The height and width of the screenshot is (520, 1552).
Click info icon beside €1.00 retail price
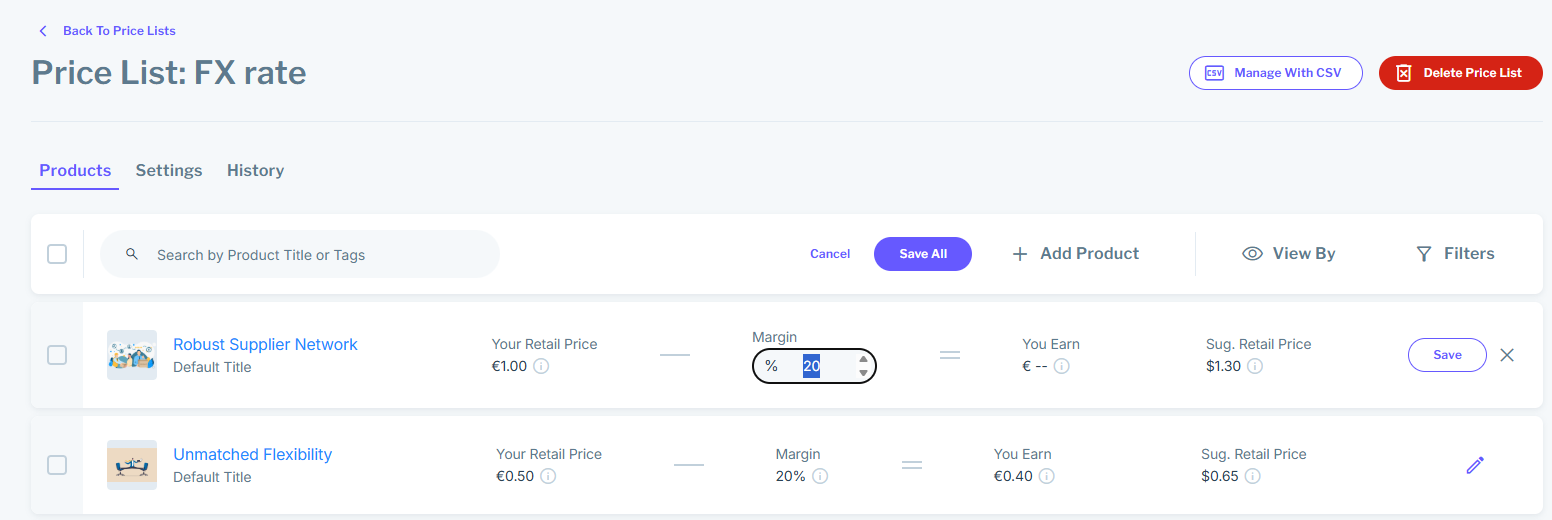click(541, 366)
